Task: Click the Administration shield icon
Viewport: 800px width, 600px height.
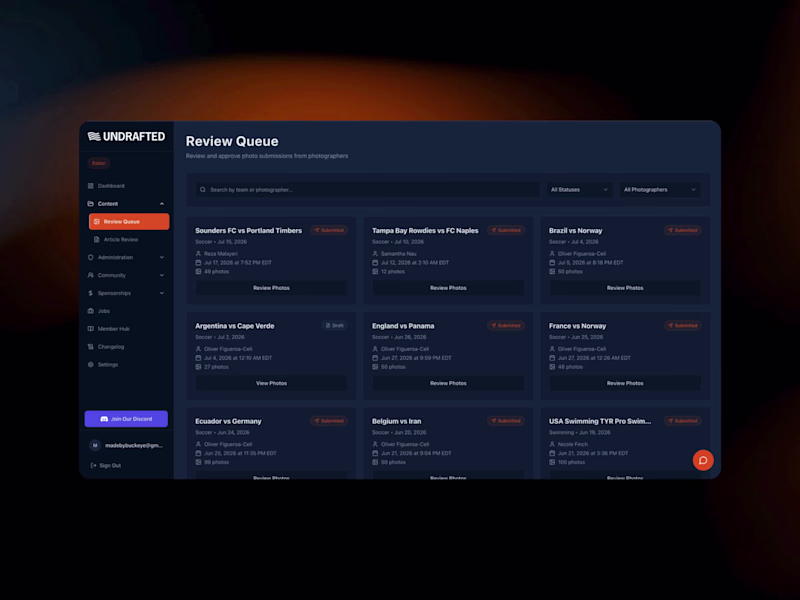Action: click(x=91, y=257)
